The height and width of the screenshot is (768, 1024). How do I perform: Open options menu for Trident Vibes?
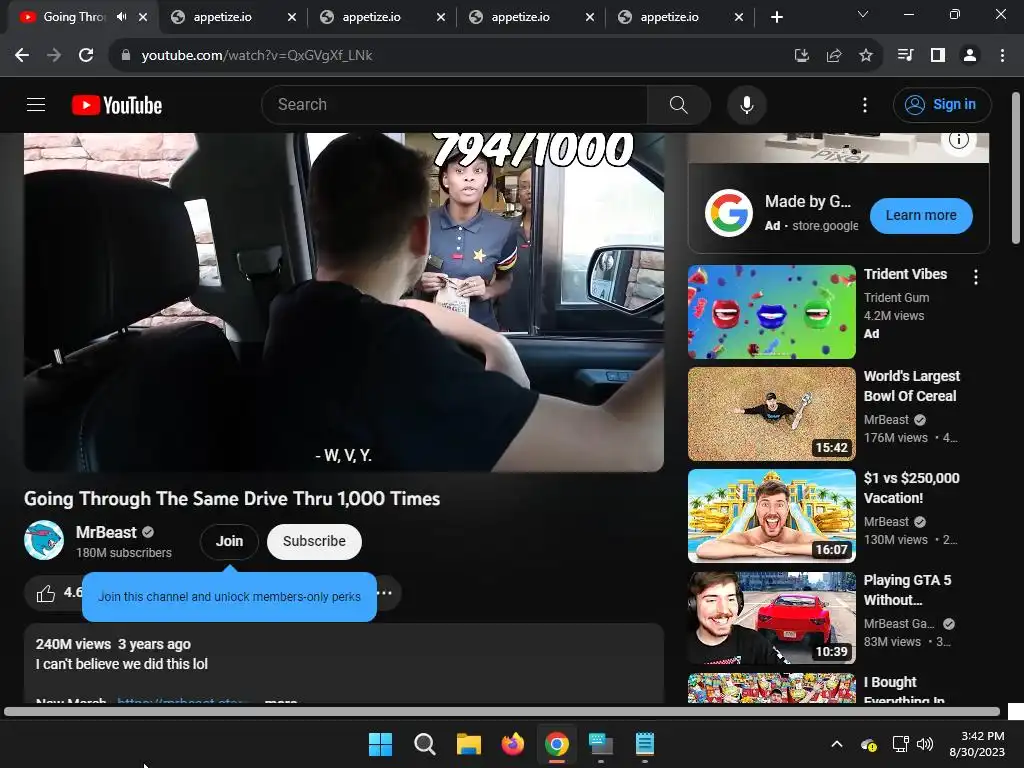click(x=976, y=277)
